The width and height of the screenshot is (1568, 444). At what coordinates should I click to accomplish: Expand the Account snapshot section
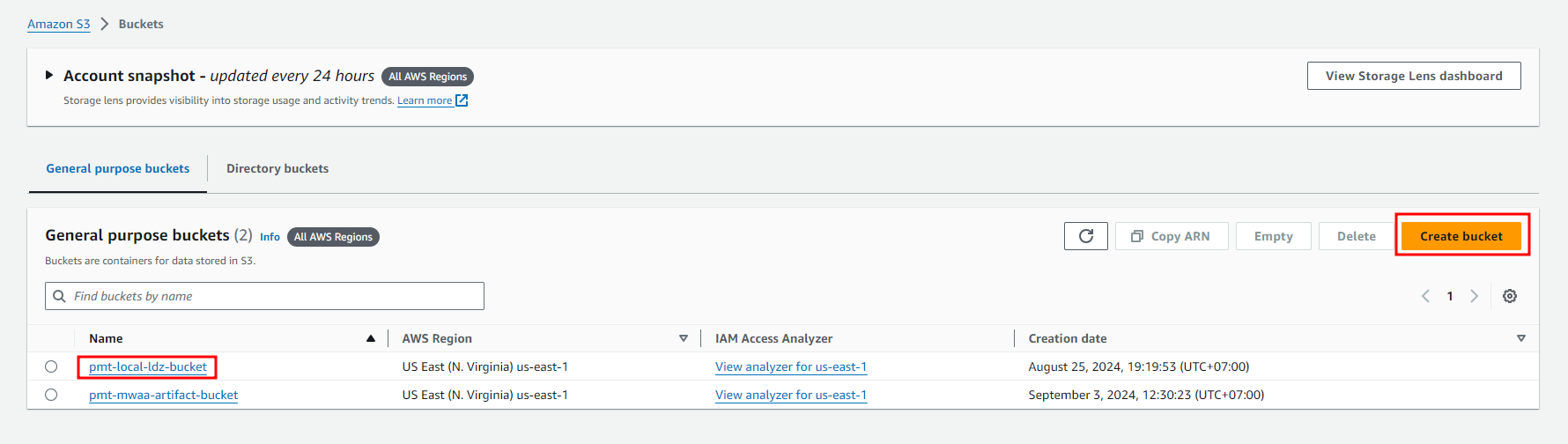(49, 76)
